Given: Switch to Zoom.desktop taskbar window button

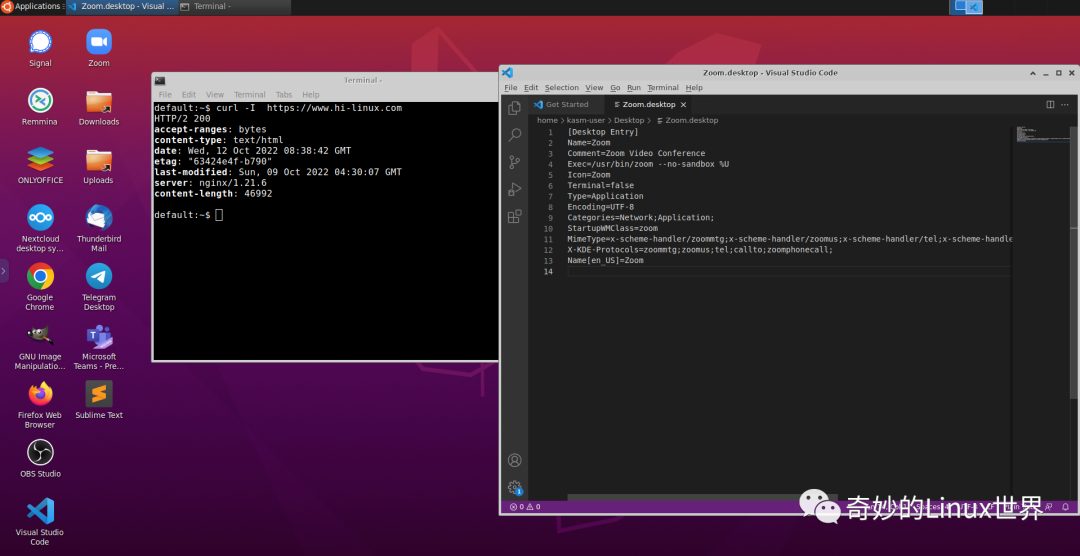Looking at the screenshot, I should point(121,6).
